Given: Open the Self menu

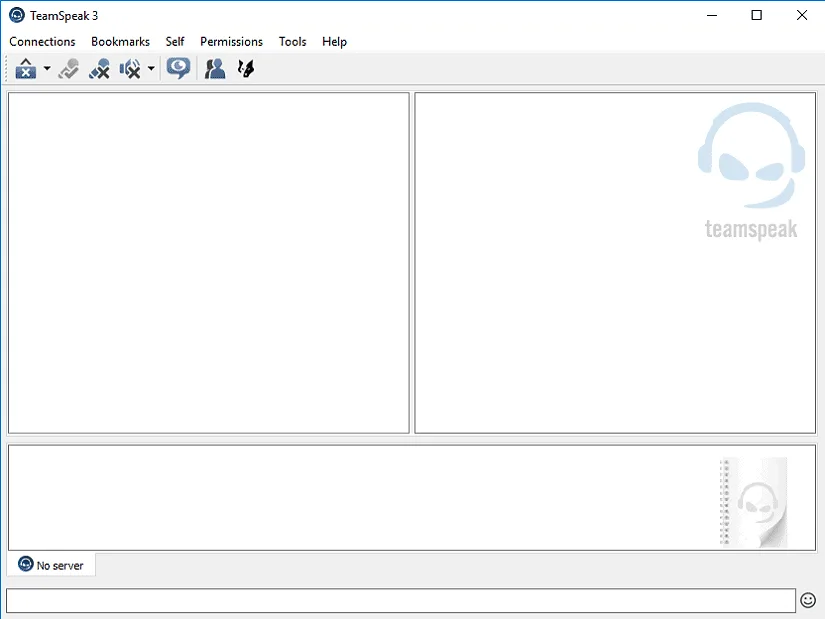Looking at the screenshot, I should pyautogui.click(x=175, y=42).
